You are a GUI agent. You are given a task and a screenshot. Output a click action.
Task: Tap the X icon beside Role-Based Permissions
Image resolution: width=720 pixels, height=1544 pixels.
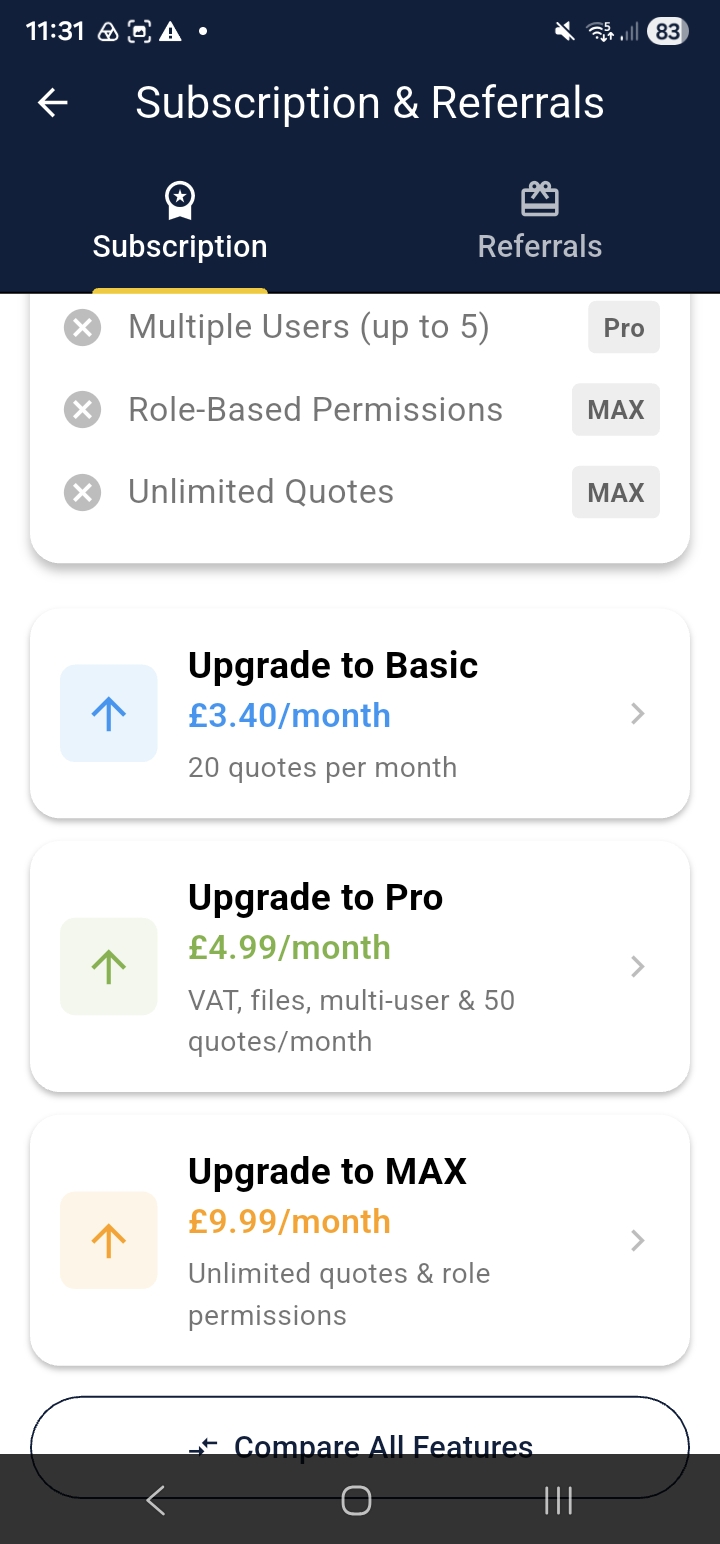tap(83, 409)
